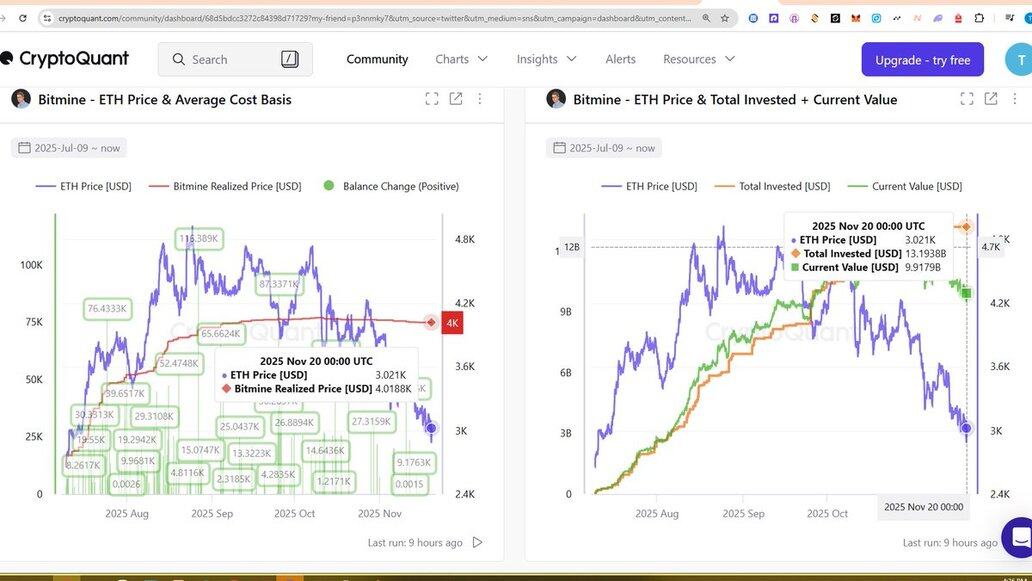Expand the Resources dropdown menu
This screenshot has height=581, width=1032.
(x=699, y=59)
